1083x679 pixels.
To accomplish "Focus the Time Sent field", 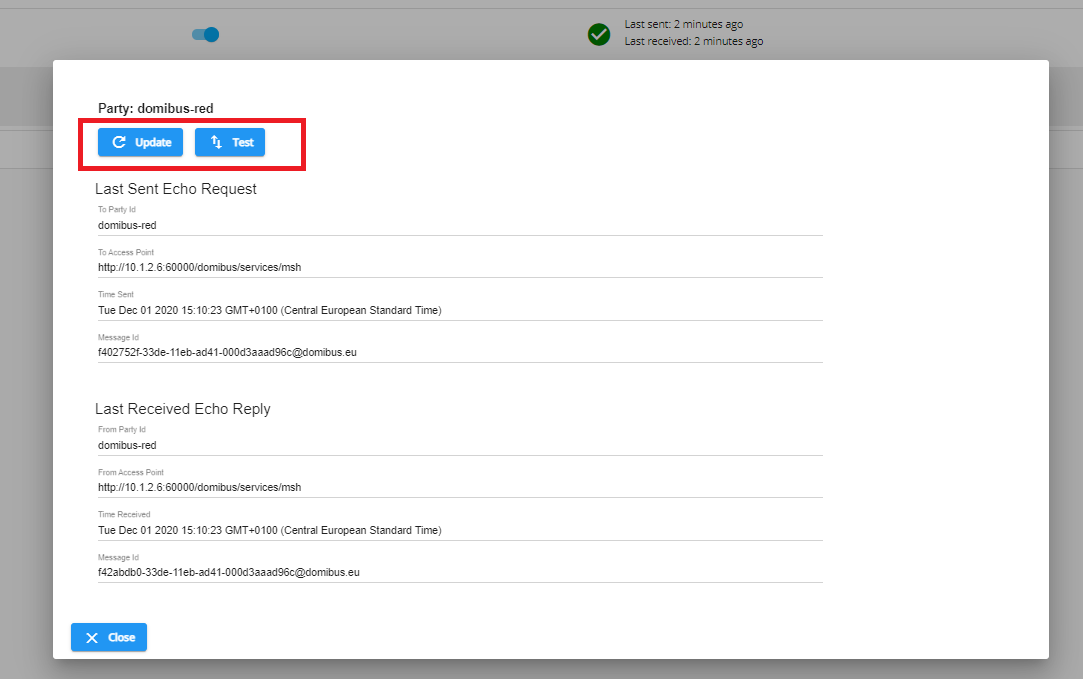I will point(459,310).
